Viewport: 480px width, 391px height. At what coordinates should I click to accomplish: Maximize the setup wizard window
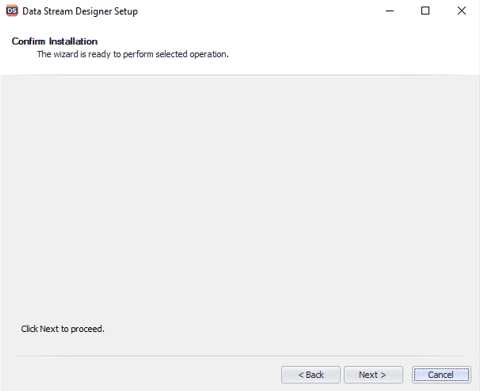425,11
